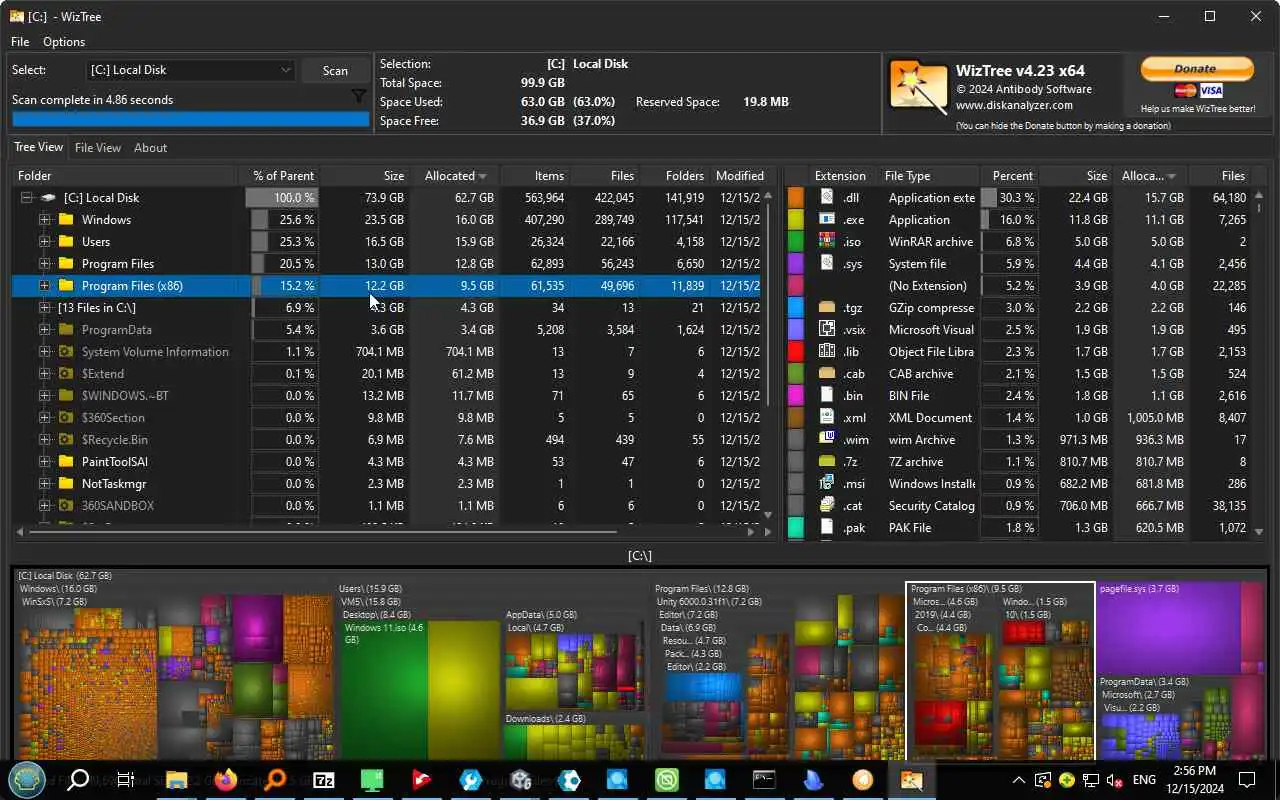Click the orange .dll color swatch
Screen dimensions: 1280x800
click(796, 198)
